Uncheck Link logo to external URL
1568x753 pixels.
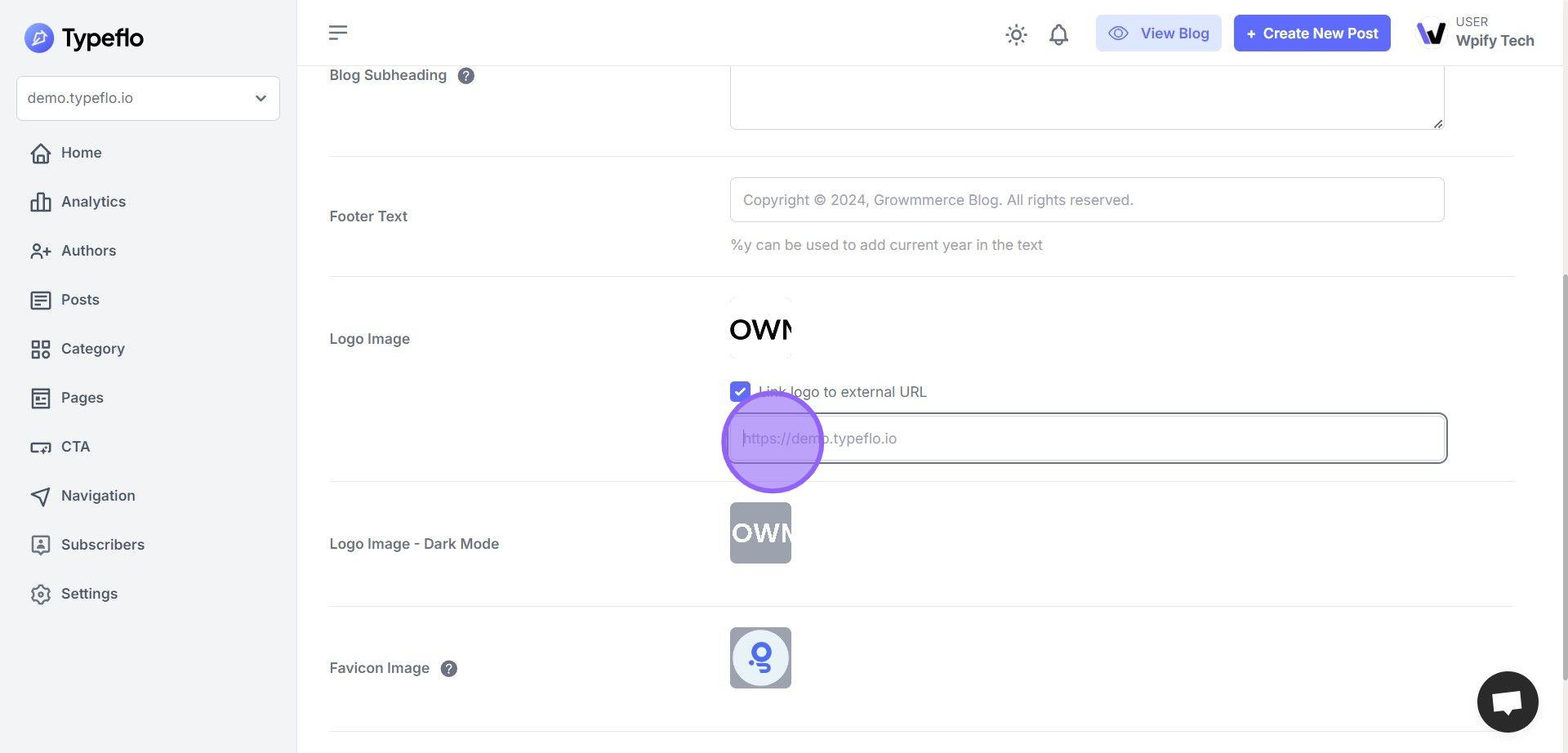tap(740, 392)
